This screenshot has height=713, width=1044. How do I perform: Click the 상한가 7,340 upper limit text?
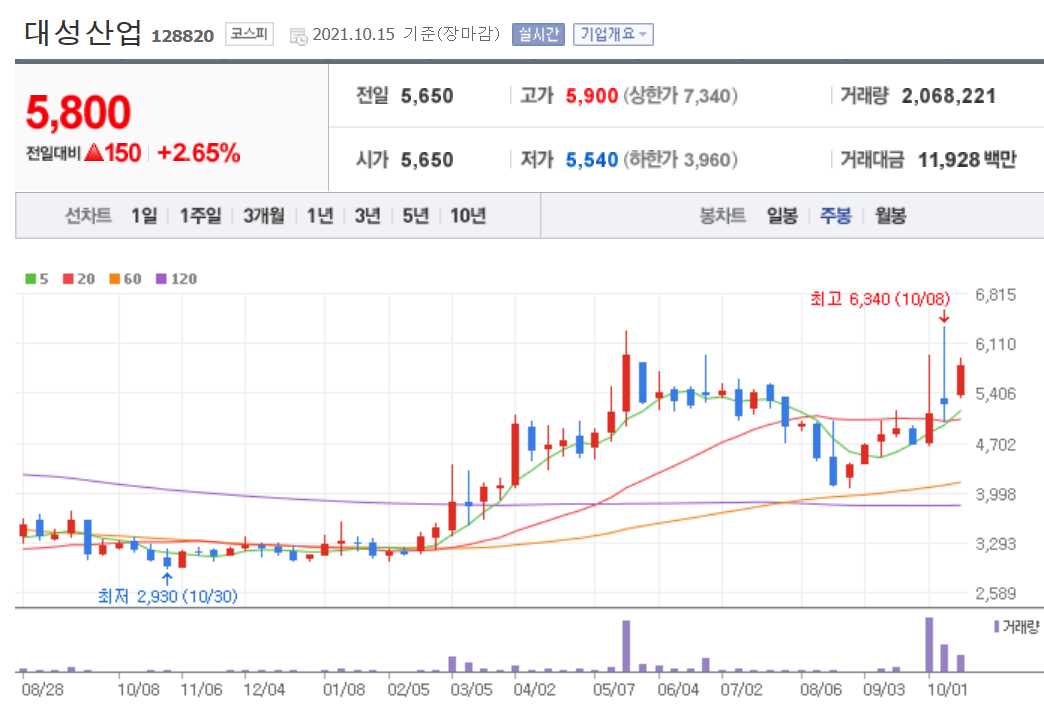pyautogui.click(x=680, y=96)
